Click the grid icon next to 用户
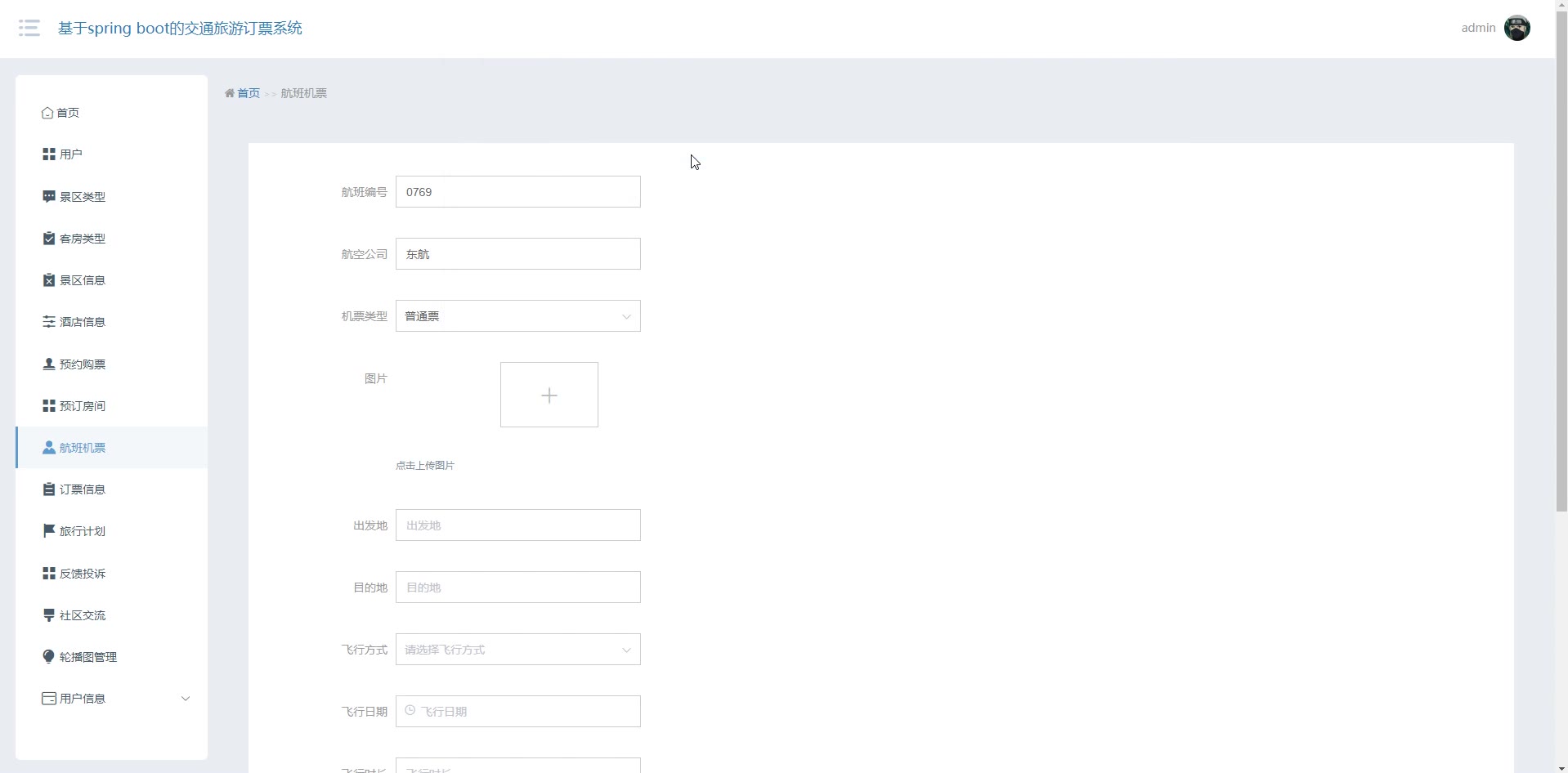The width and height of the screenshot is (1568, 773). coord(49,154)
